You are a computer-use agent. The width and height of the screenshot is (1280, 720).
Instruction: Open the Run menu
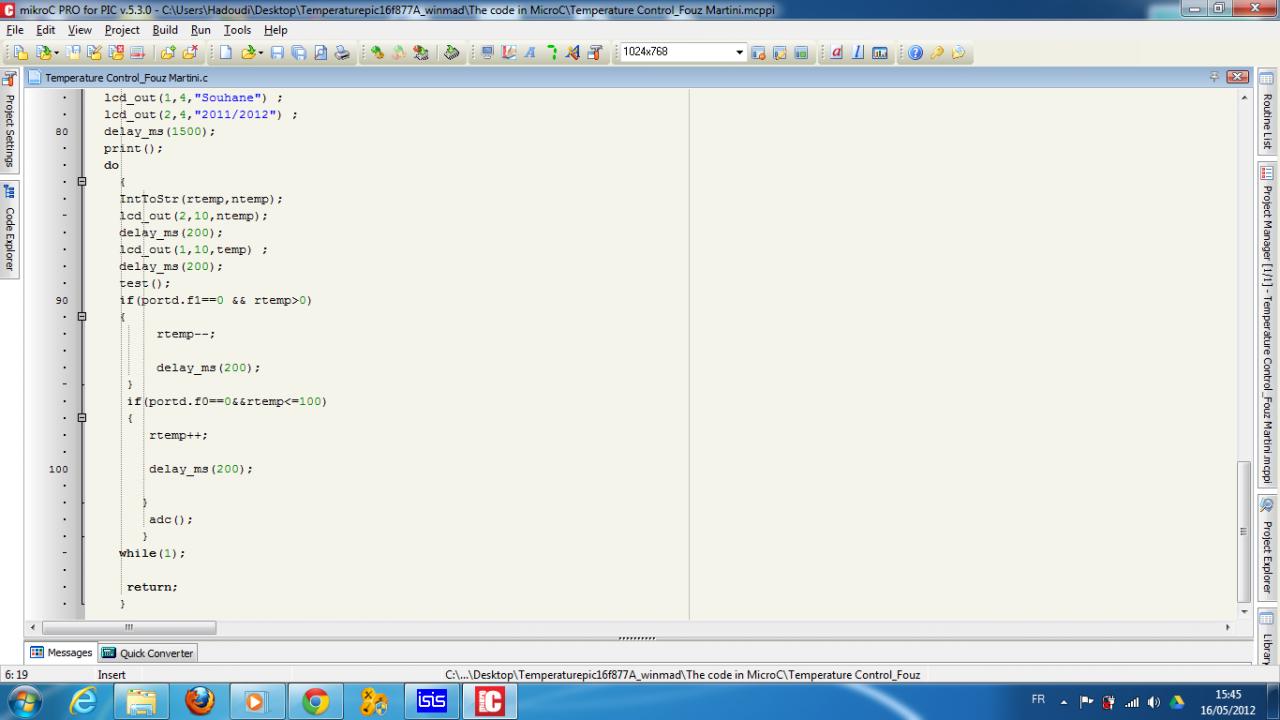click(x=201, y=30)
